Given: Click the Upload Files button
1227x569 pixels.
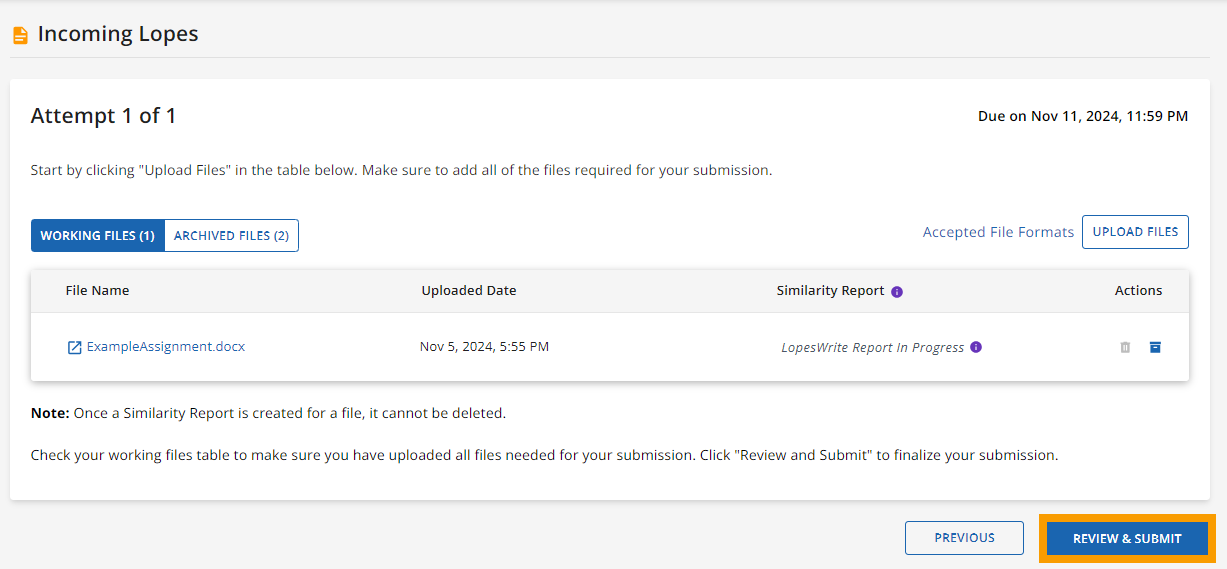Looking at the screenshot, I should tap(1135, 232).
